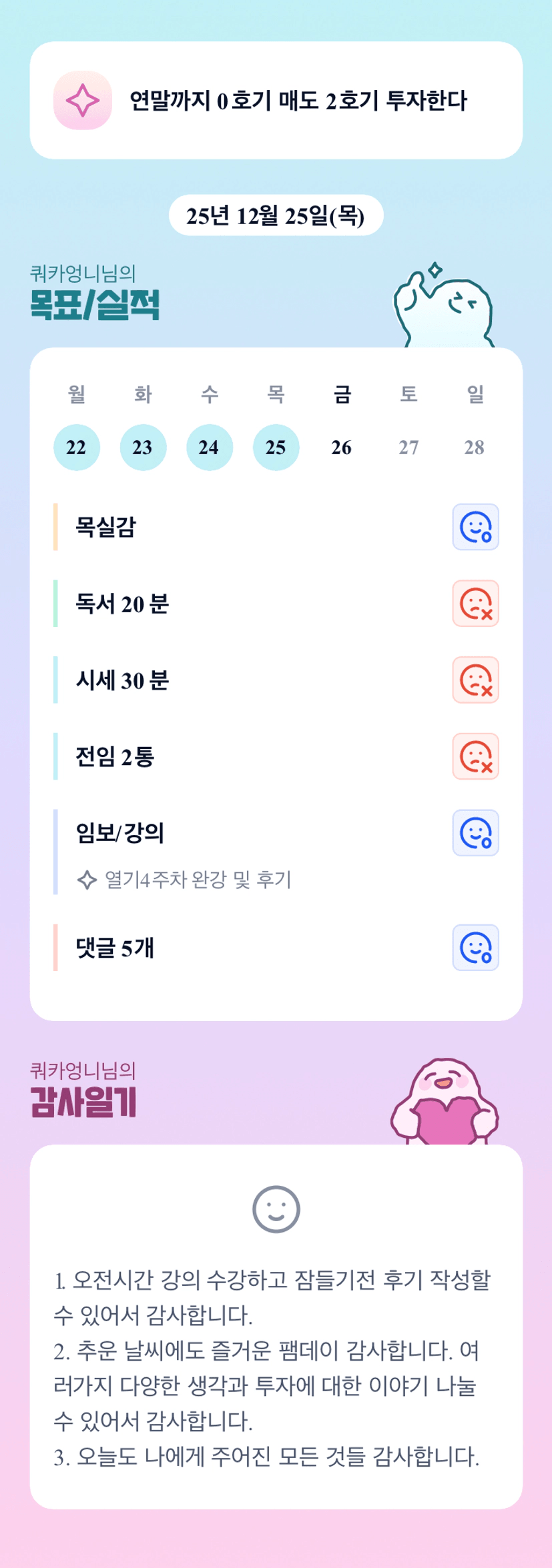Click the 전임 2통 failed status icon
This screenshot has height=1568, width=552.
click(x=475, y=756)
